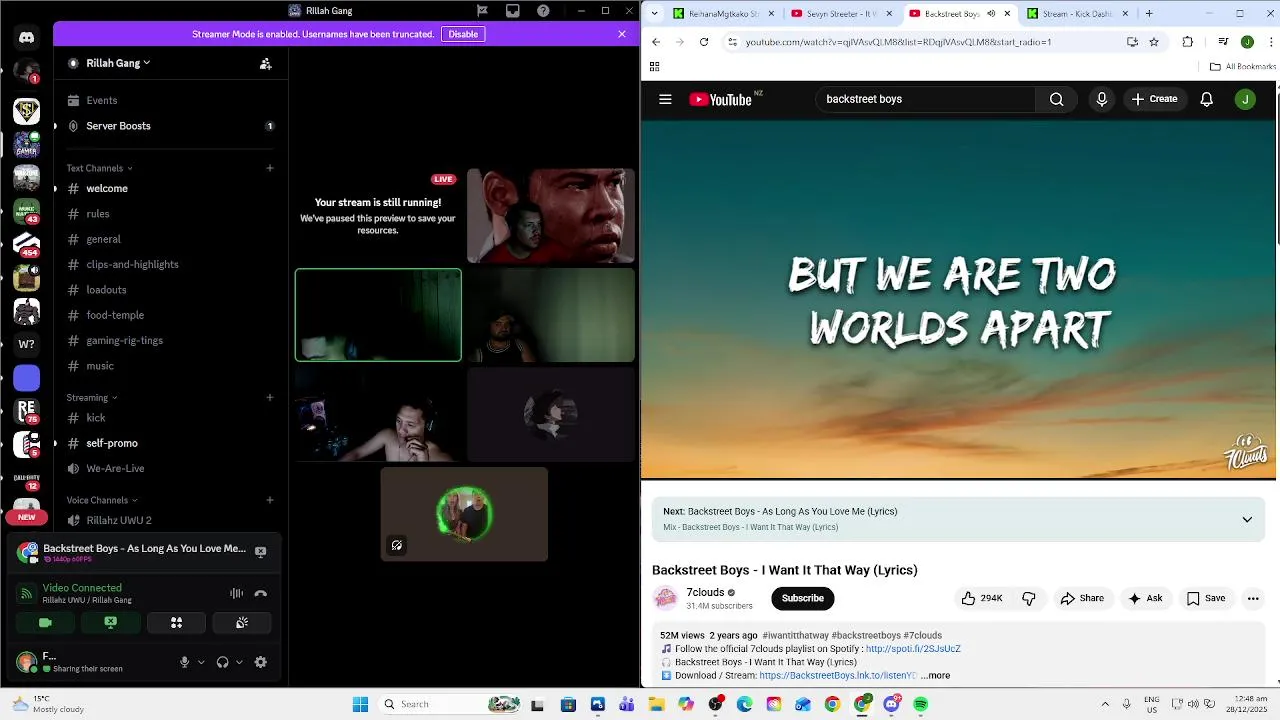Open Discord inbox icon in title bar
The height and width of the screenshot is (720, 1280).
click(513, 11)
